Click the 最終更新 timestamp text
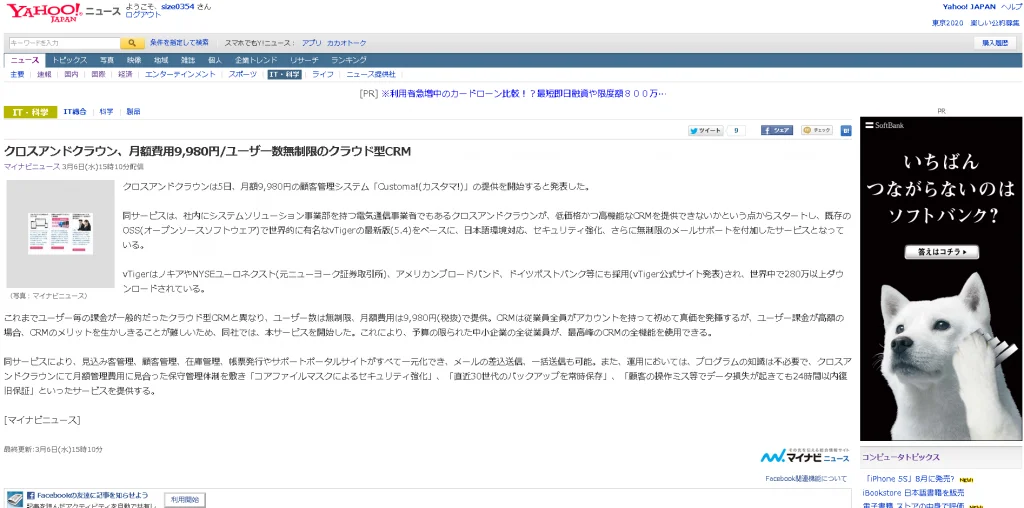The height and width of the screenshot is (508, 1024). click(x=53, y=449)
